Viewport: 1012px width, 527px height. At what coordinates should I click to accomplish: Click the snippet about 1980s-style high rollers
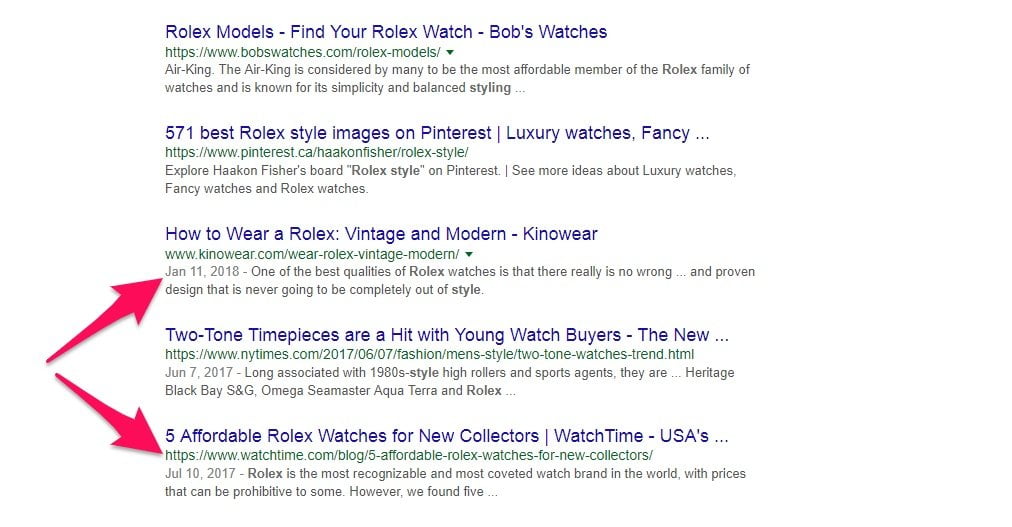click(450, 382)
